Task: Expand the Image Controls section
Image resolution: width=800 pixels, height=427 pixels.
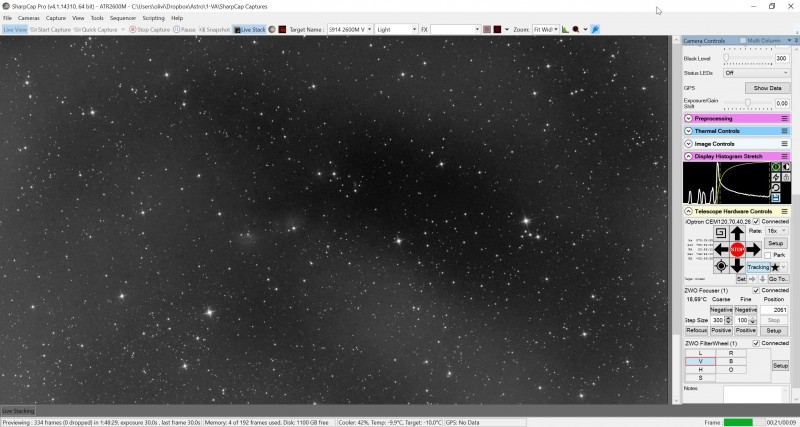Action: click(688, 144)
